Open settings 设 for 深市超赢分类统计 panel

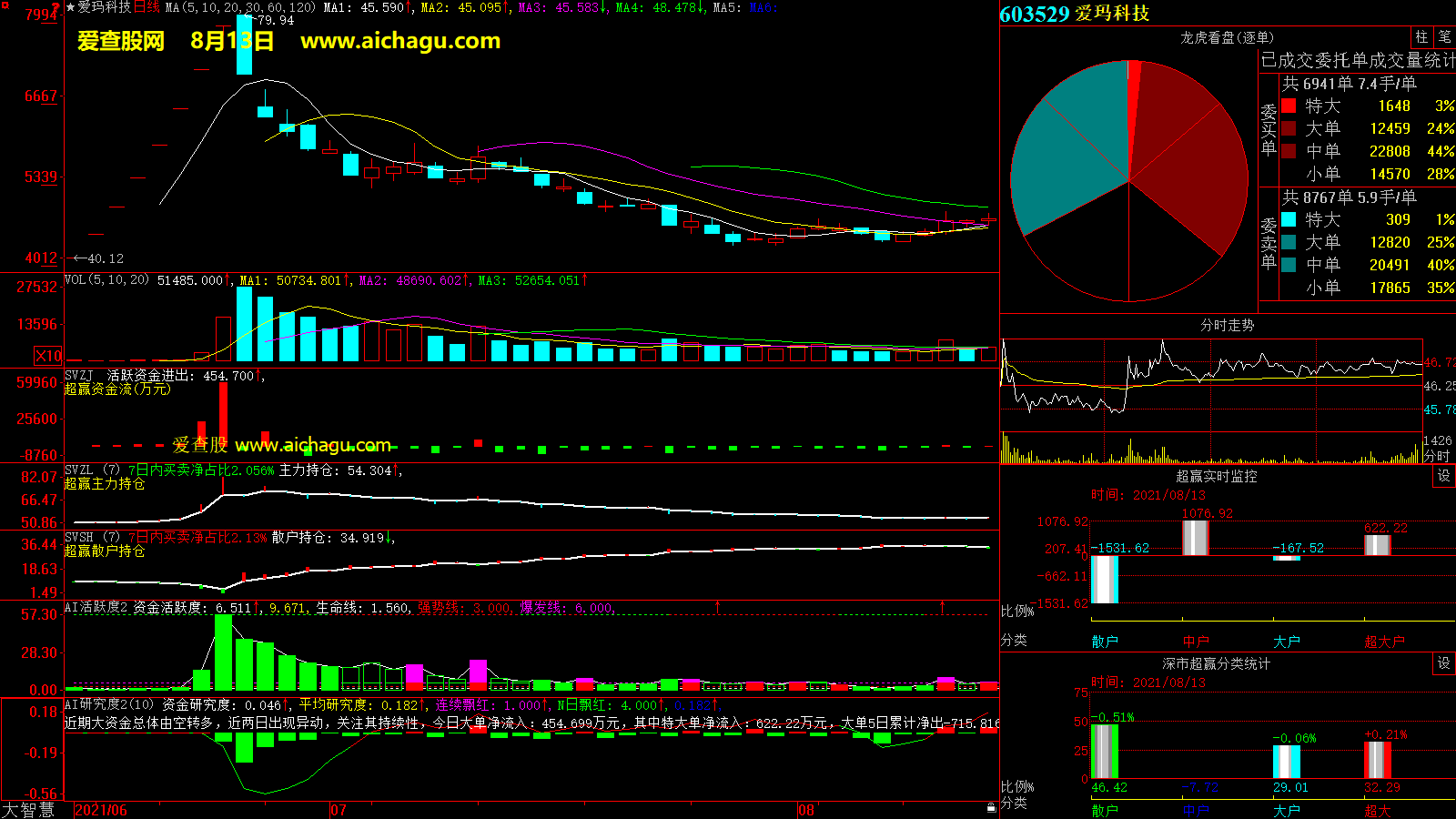[x=1443, y=663]
